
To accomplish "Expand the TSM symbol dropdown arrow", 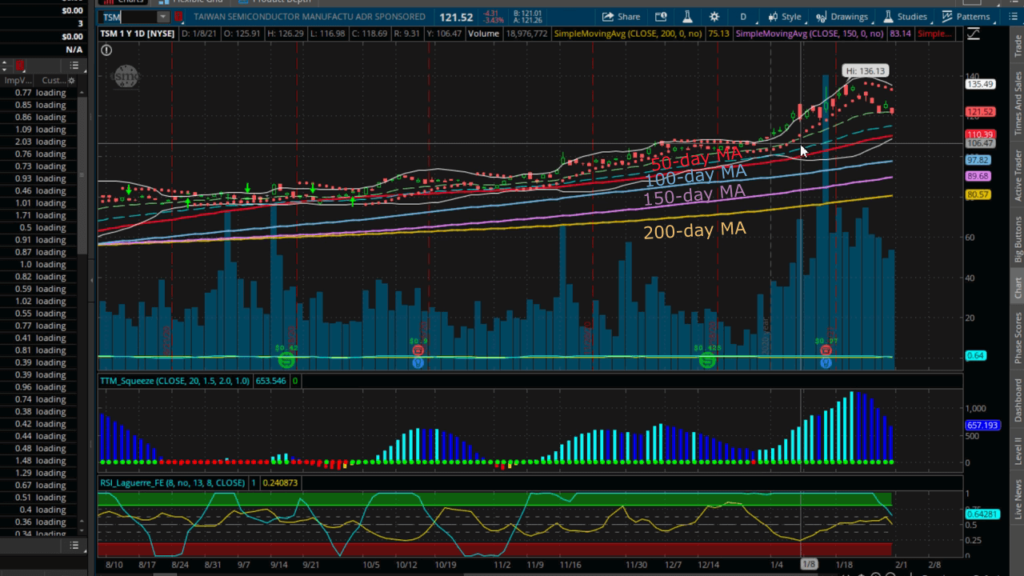I will tap(163, 17).
